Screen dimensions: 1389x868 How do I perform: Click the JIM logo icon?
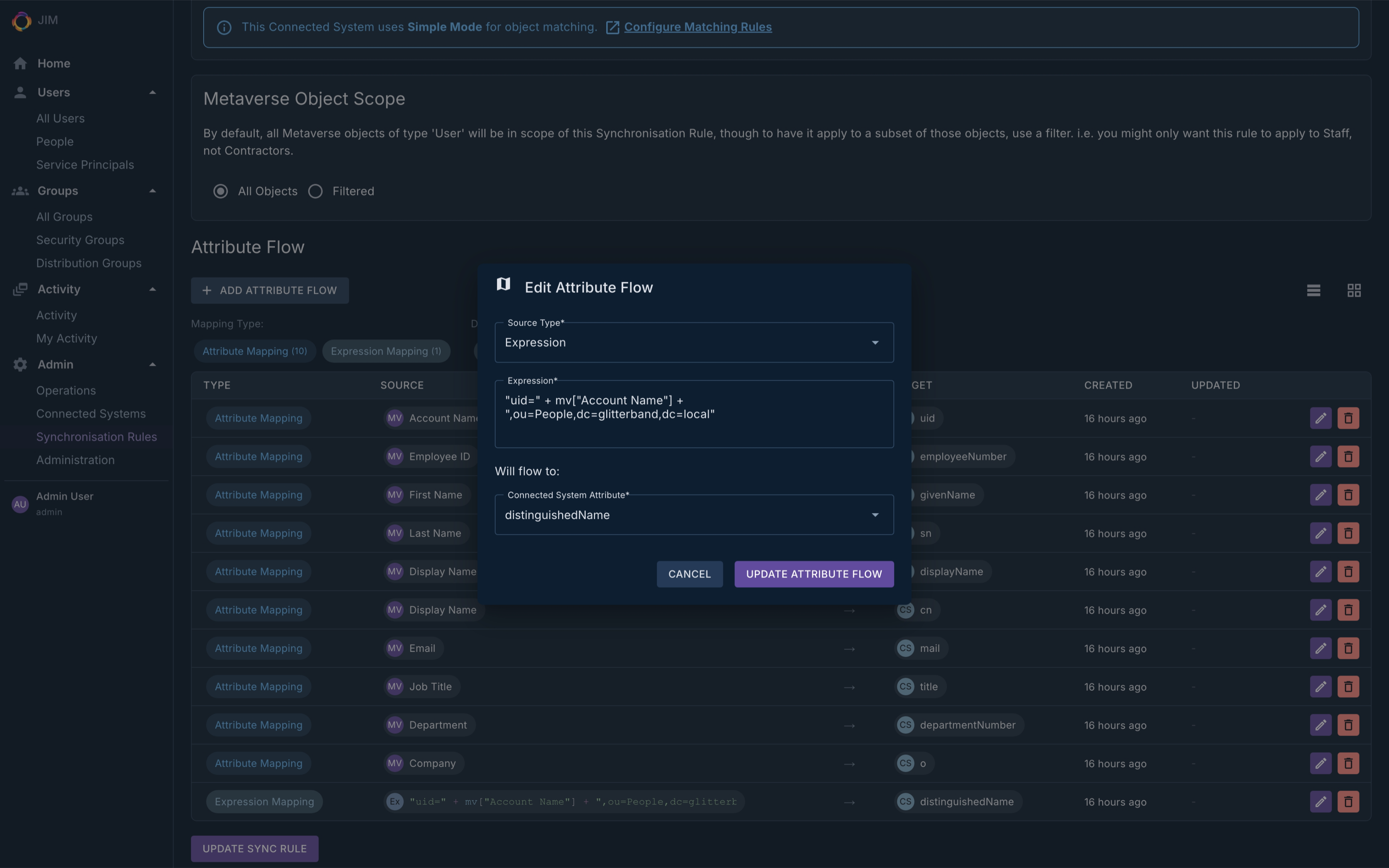21,21
